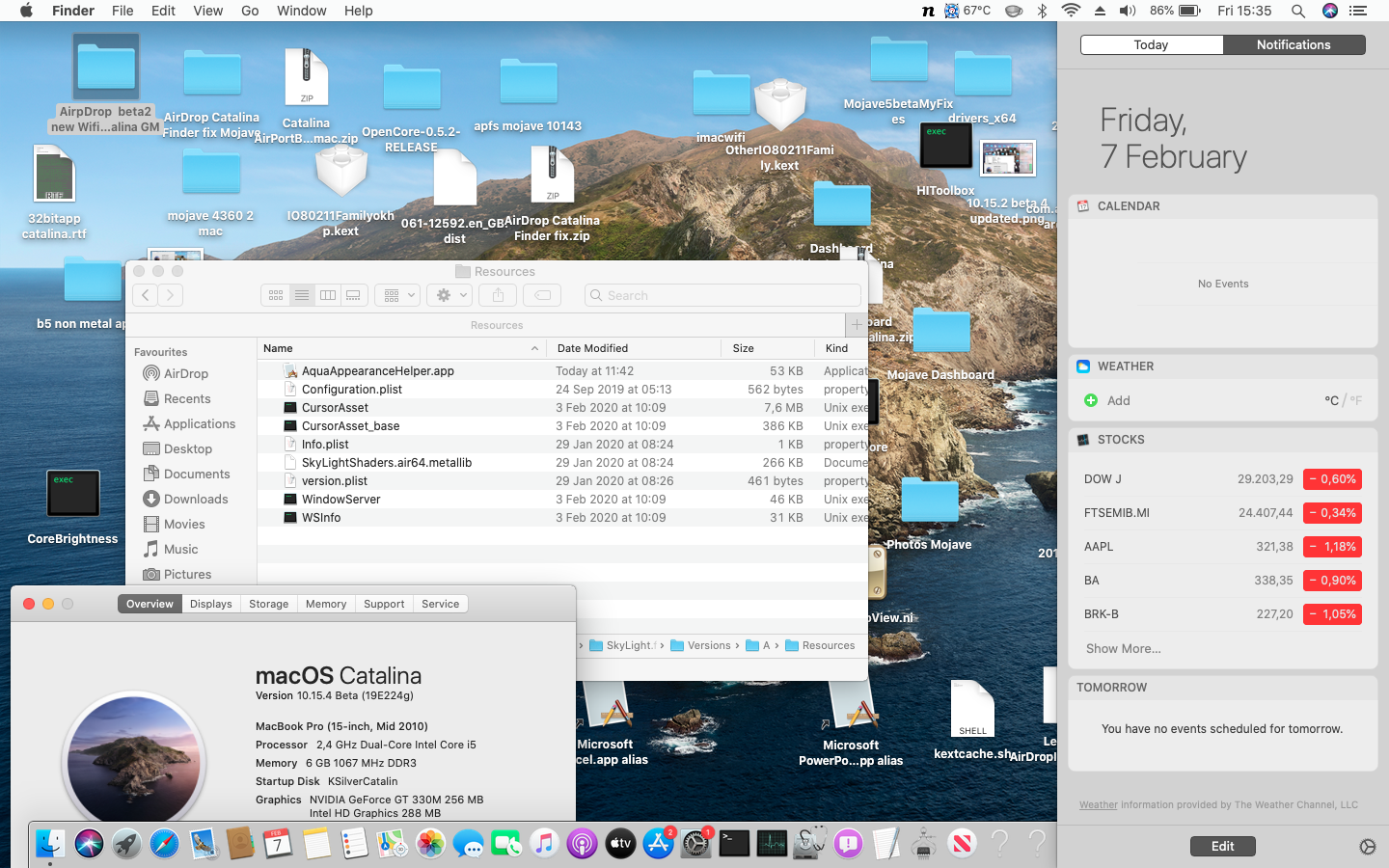Open Reminders icon in the Dock
This screenshot has width=1389, height=868.
354,844
